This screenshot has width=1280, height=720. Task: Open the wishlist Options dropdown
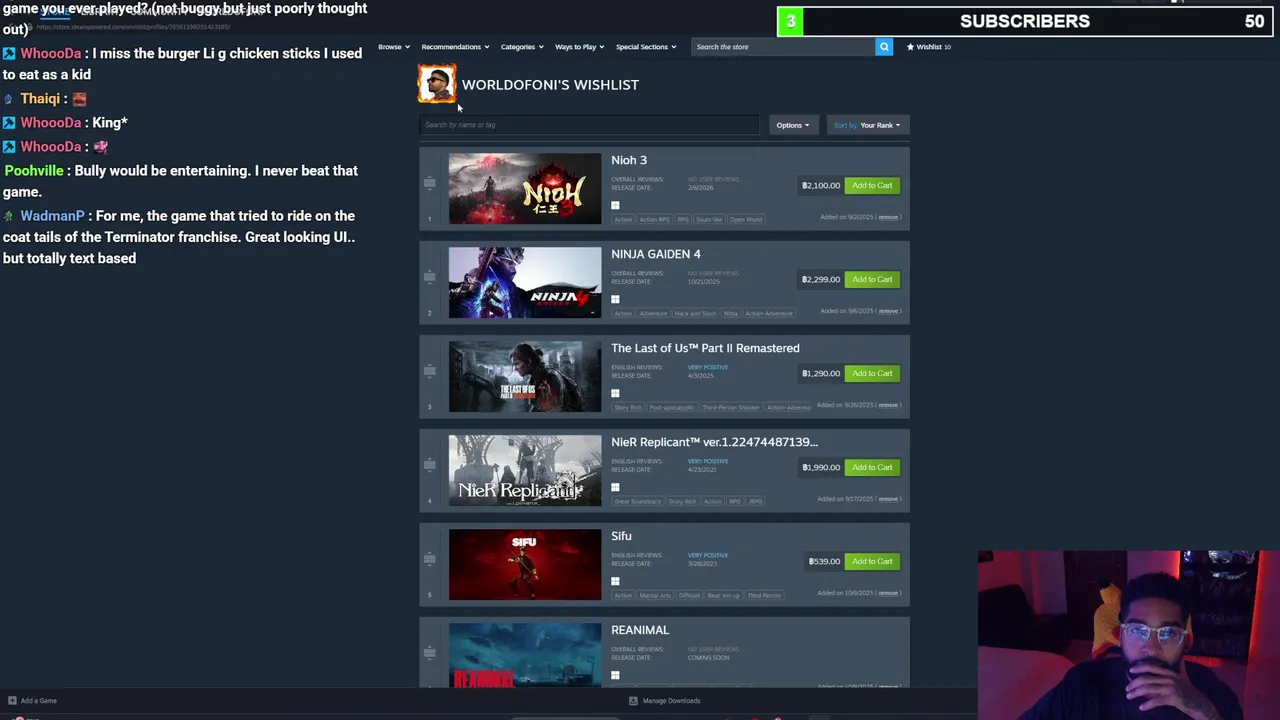(x=793, y=125)
